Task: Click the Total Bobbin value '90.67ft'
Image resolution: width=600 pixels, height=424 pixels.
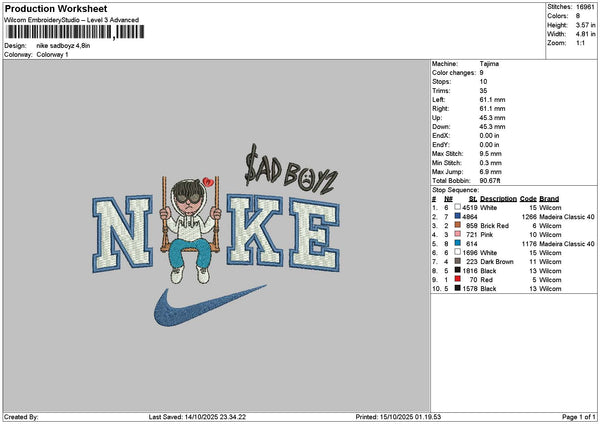Action: [490, 181]
